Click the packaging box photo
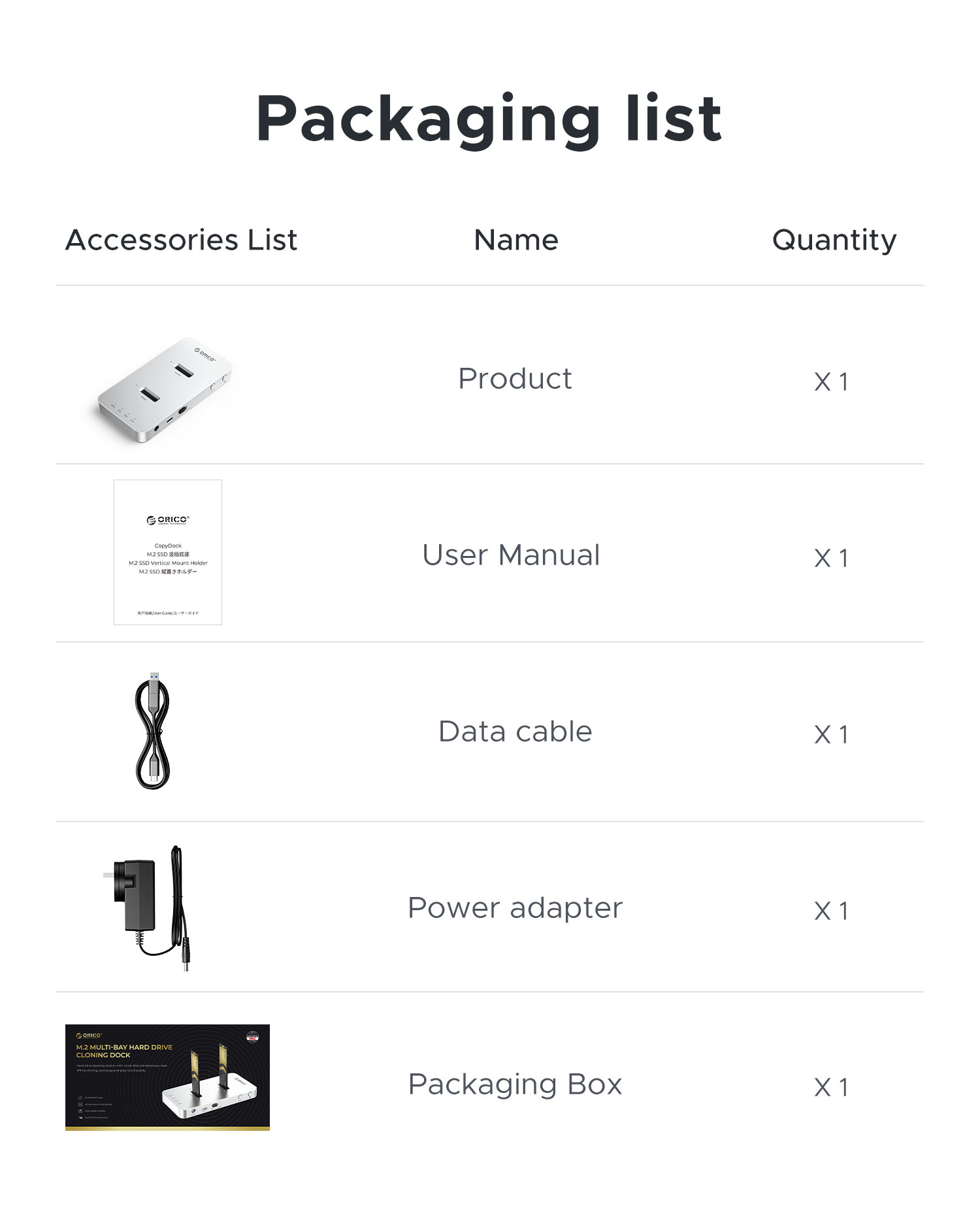980x1206 pixels. (x=167, y=1077)
